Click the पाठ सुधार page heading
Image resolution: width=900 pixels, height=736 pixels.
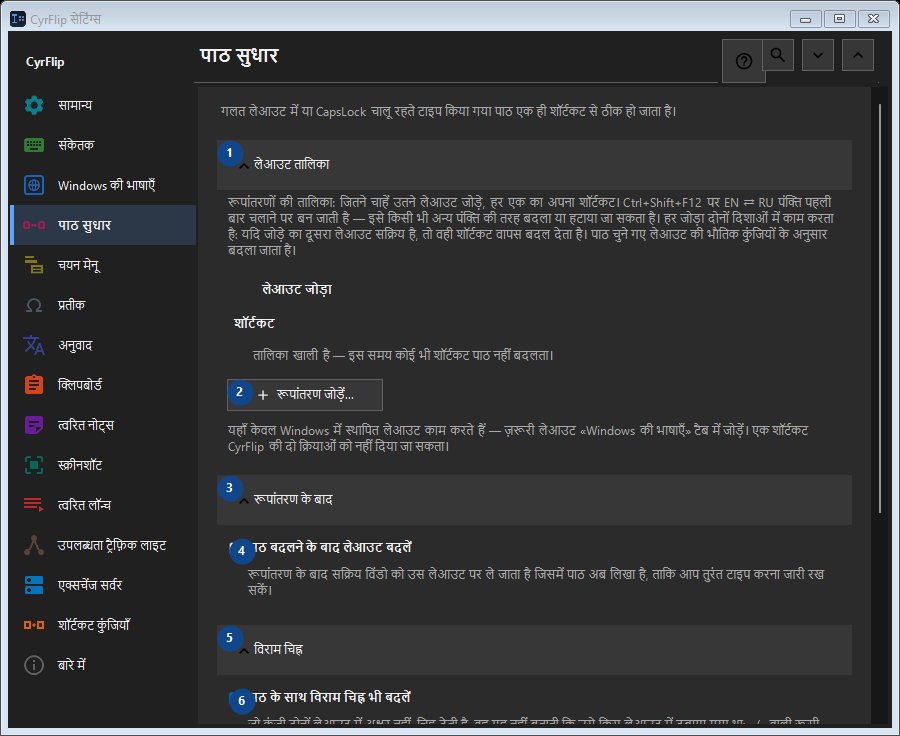click(239, 56)
